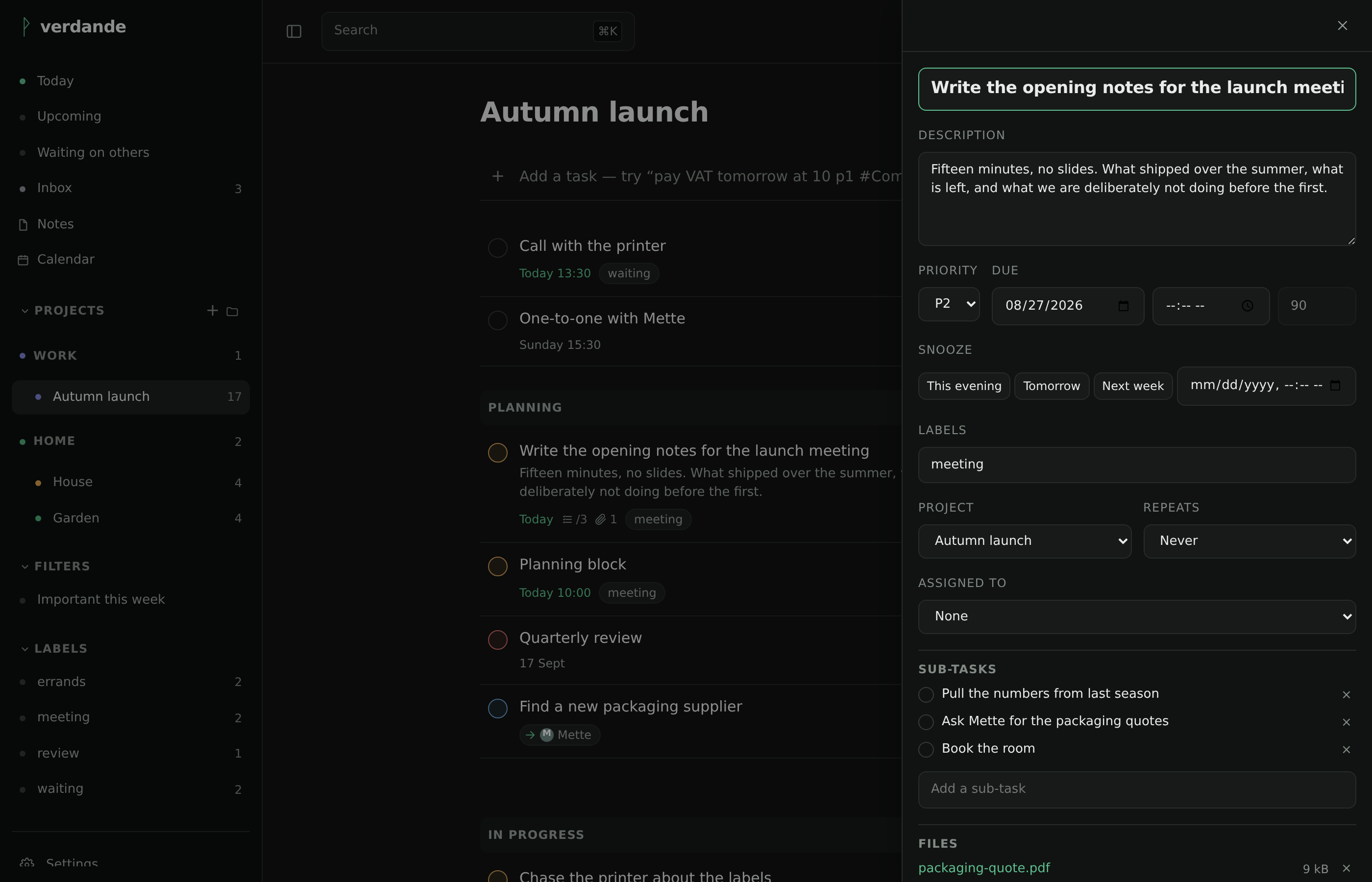Open the due time clock icon
1372x882 pixels.
click(1247, 306)
